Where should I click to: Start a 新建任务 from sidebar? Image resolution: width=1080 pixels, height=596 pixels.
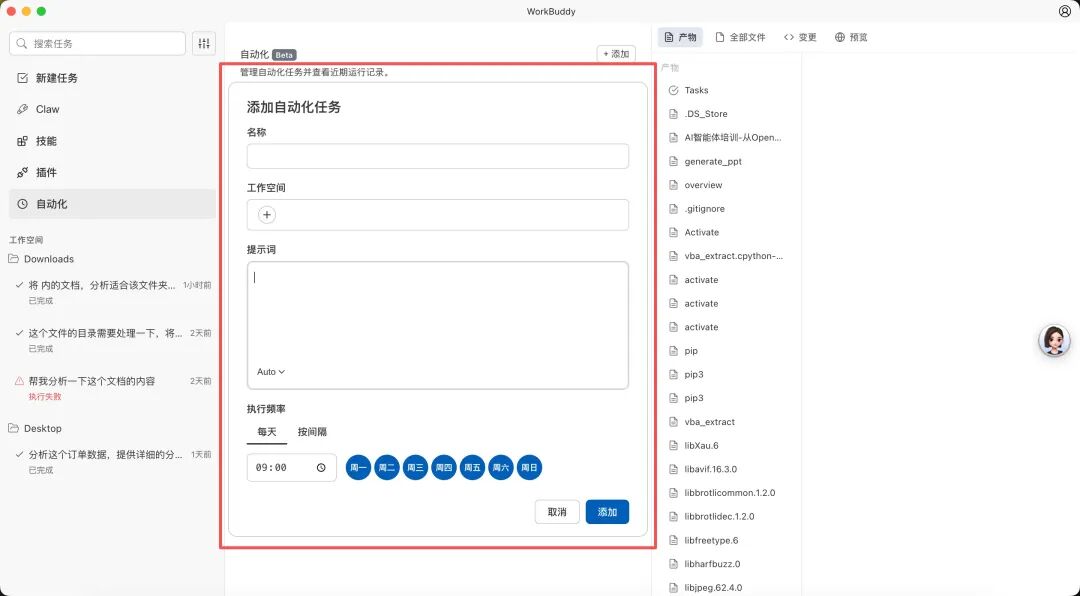[x=56, y=78]
